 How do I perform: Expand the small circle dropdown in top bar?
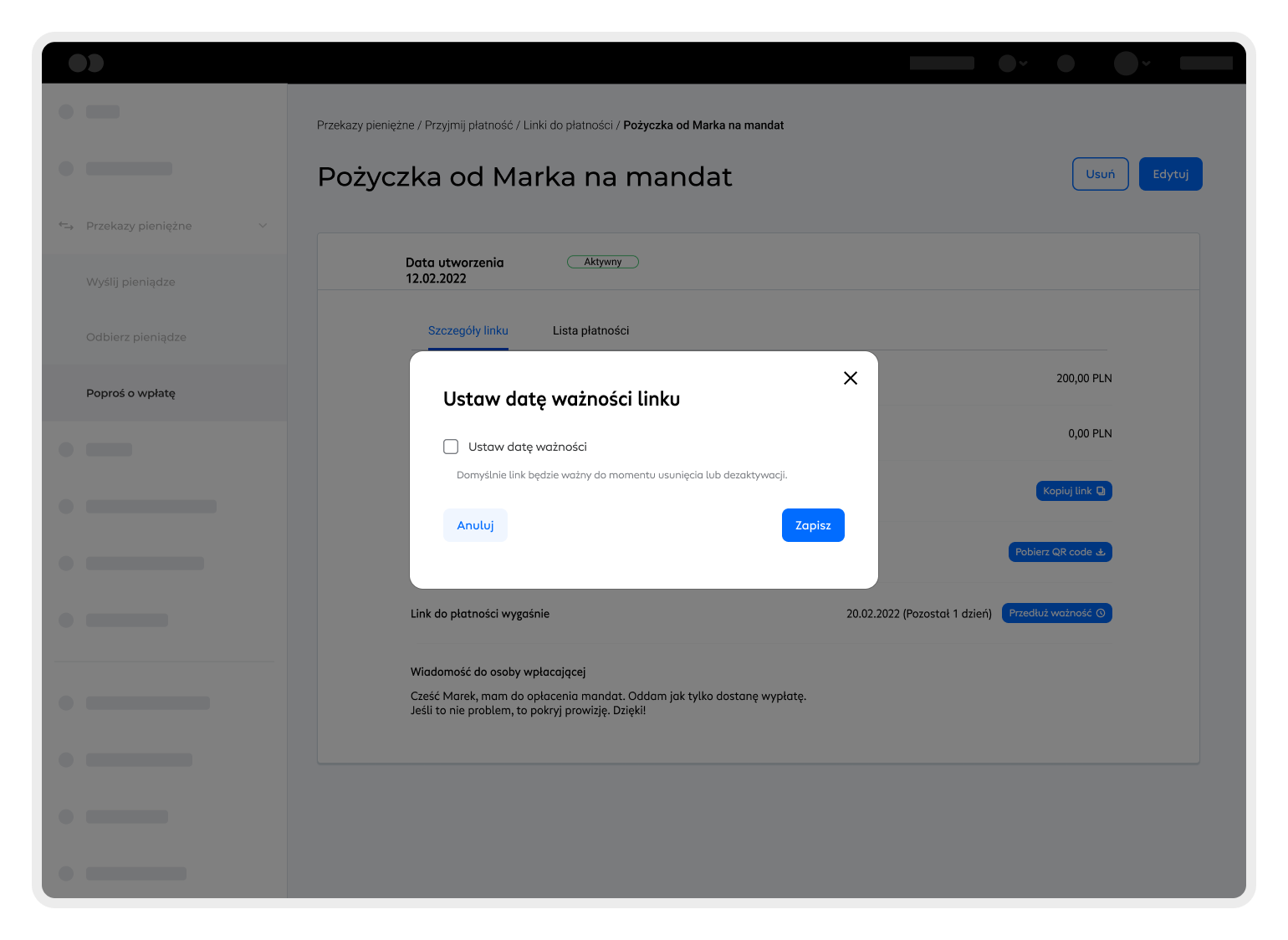pos(1013,63)
